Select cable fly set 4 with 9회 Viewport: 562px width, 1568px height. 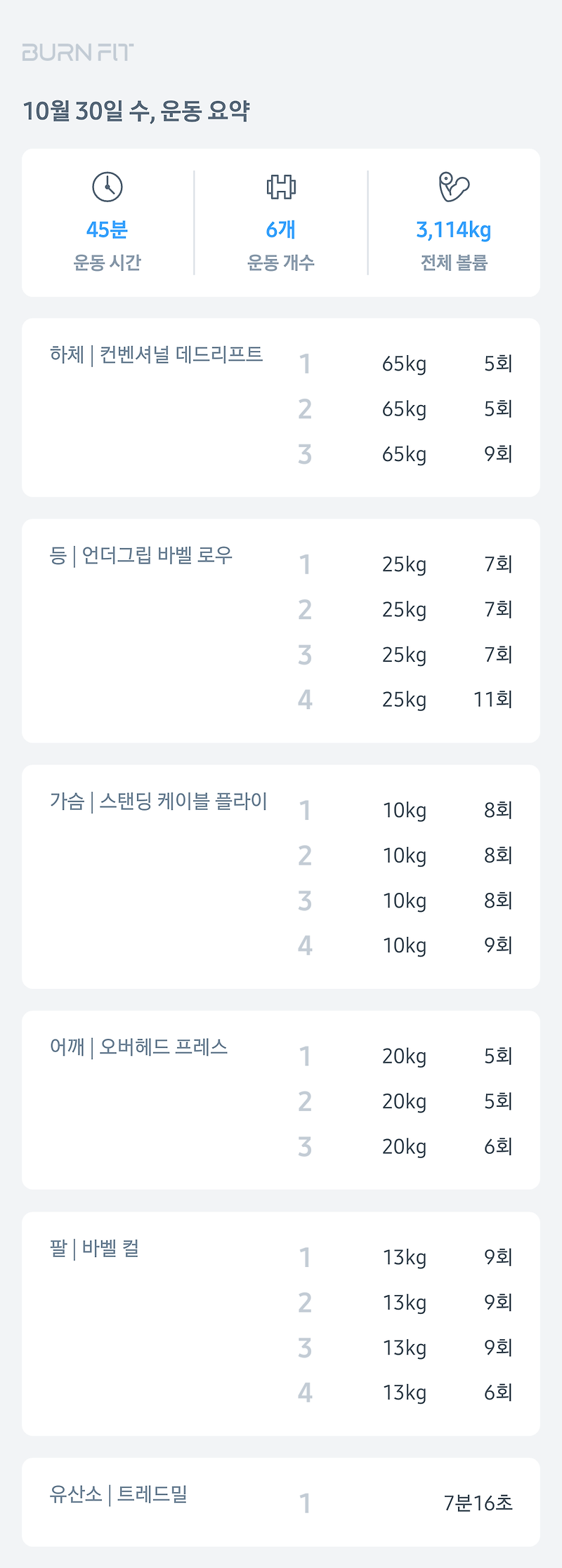(405, 945)
